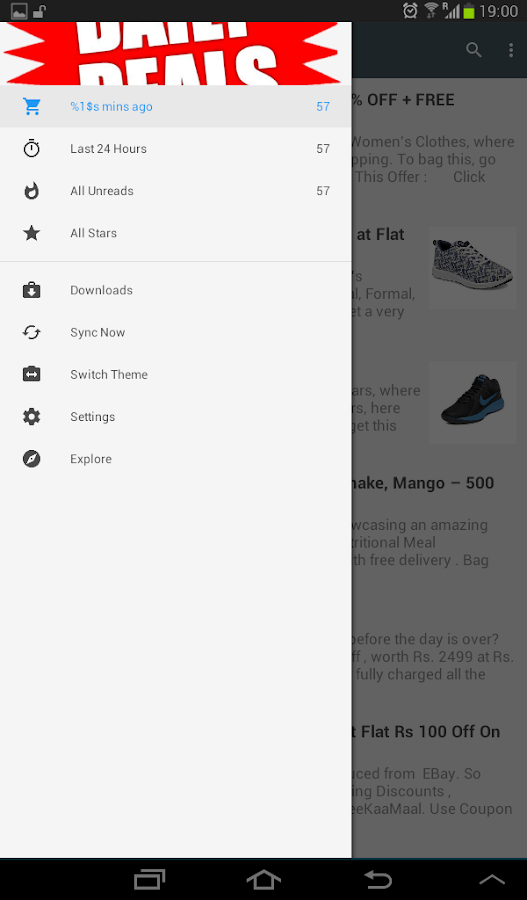This screenshot has height=900, width=527.
Task: Open the Explore menu entry
Action: 176,459
